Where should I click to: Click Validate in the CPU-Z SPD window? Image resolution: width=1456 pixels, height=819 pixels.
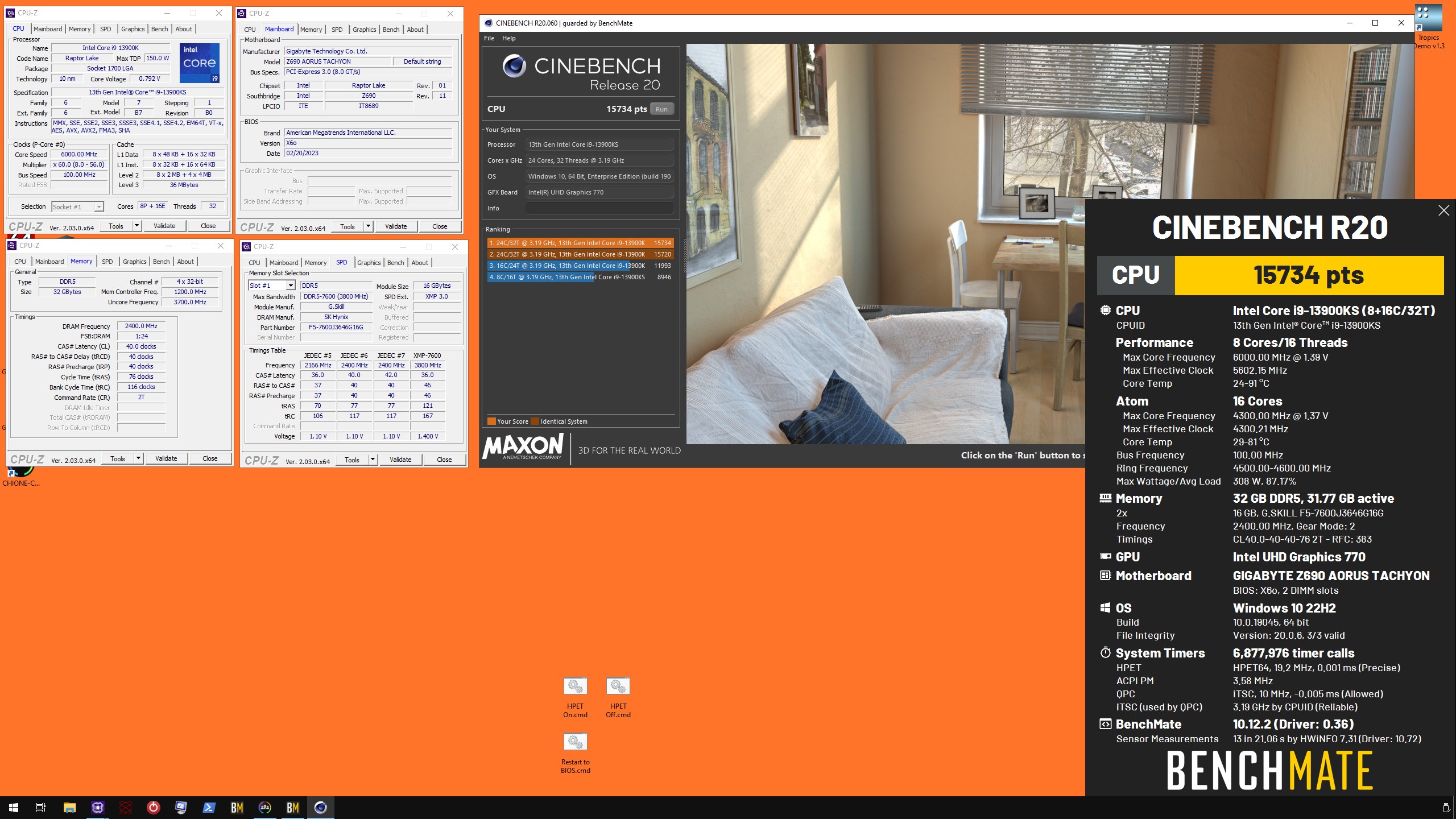coord(400,460)
